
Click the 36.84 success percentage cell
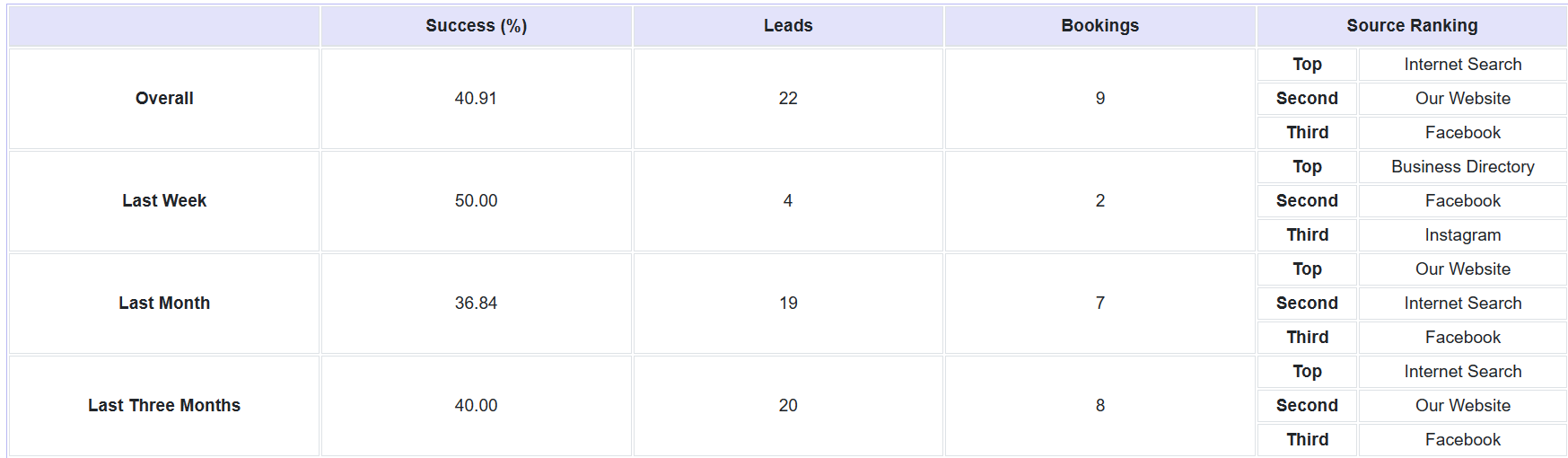476,304
